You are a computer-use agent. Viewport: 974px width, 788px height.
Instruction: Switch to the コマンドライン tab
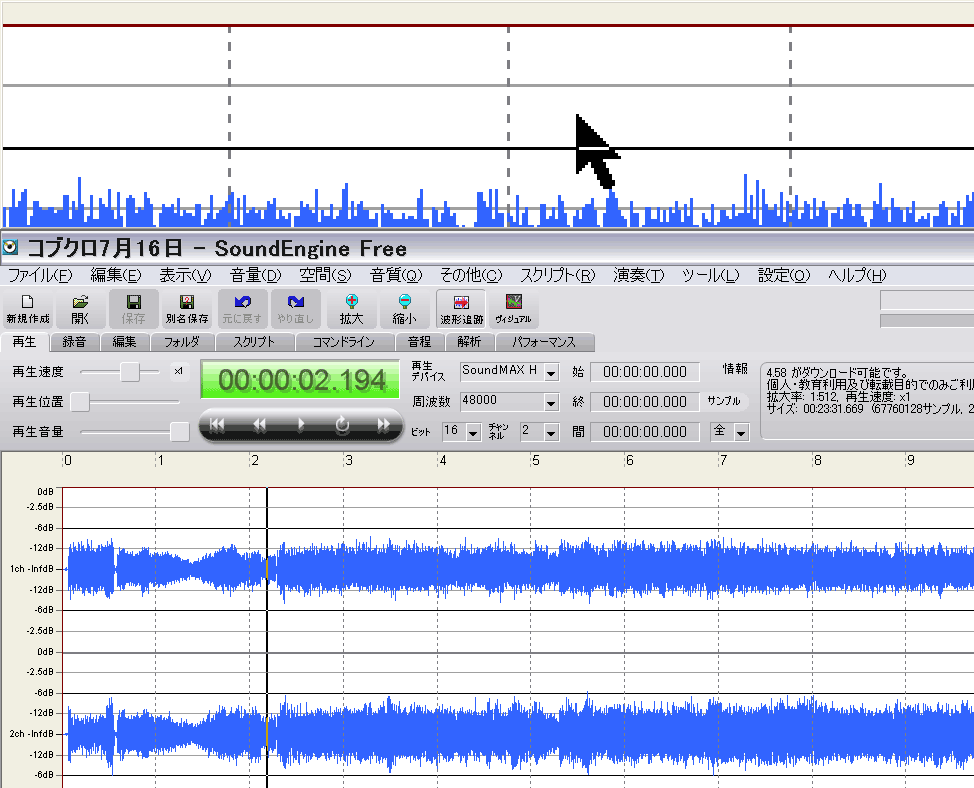coord(344,342)
